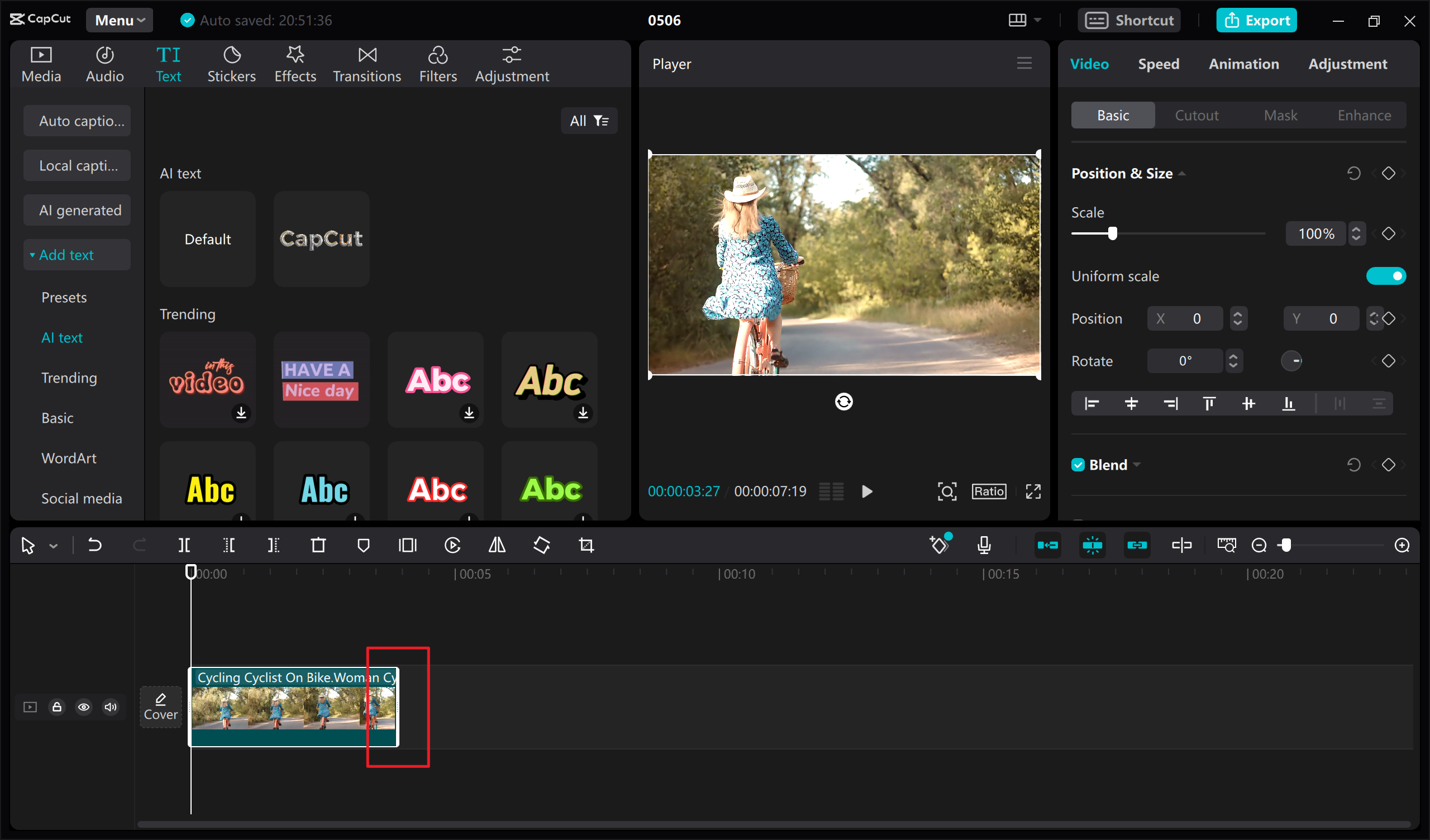
Task: Open the Effects panel
Action: click(294, 63)
